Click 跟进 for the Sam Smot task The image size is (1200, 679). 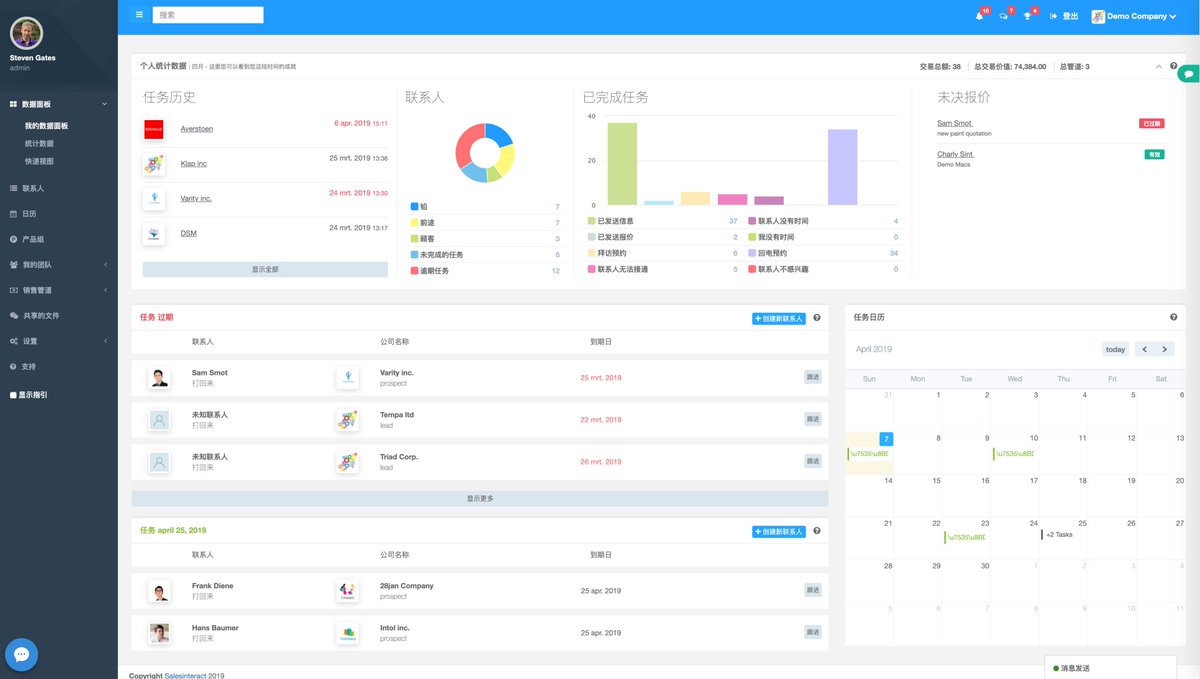click(813, 377)
